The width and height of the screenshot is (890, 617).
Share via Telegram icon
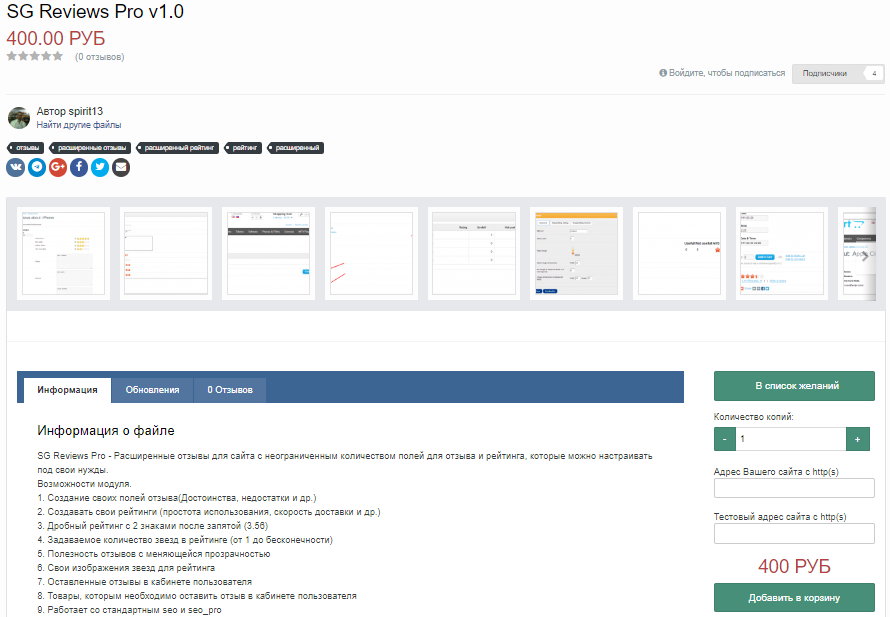[37, 167]
